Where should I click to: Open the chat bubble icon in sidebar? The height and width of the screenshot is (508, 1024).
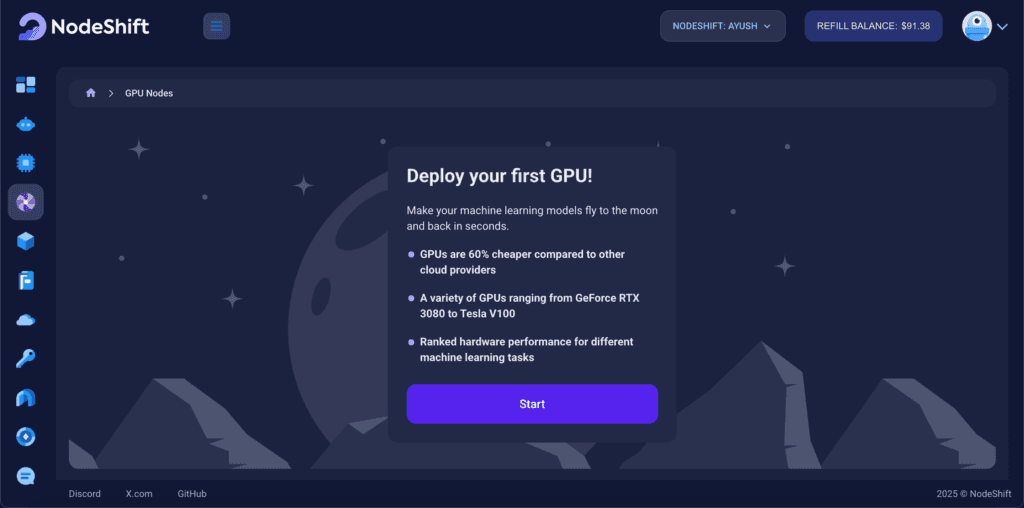coord(25,476)
